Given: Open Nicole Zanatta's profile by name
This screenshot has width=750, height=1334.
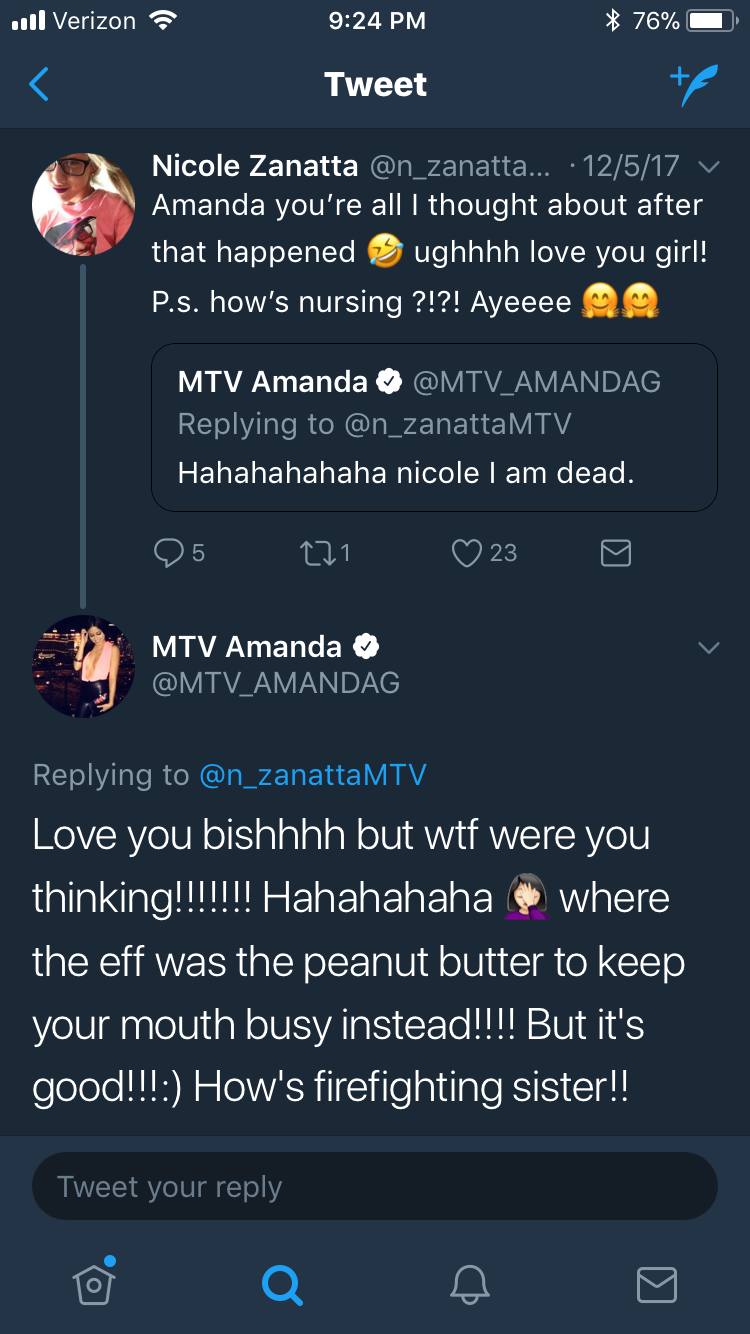Looking at the screenshot, I should coord(255,166).
